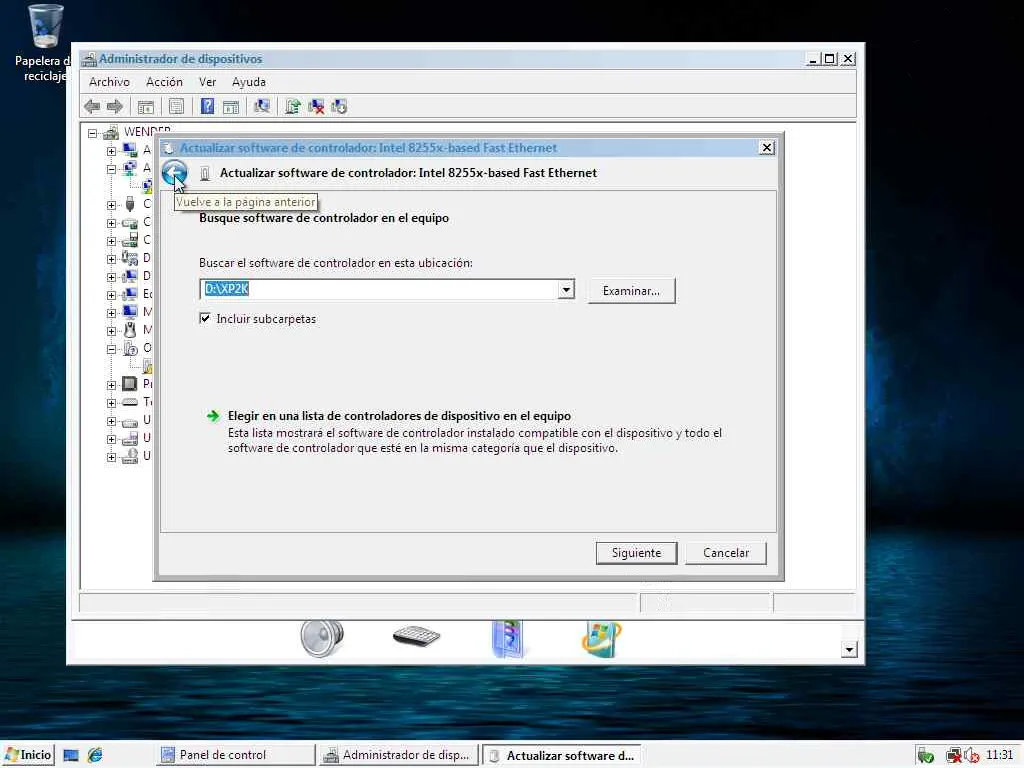
Task: Expand the plug-icon category tree node
Action: [x=111, y=205]
